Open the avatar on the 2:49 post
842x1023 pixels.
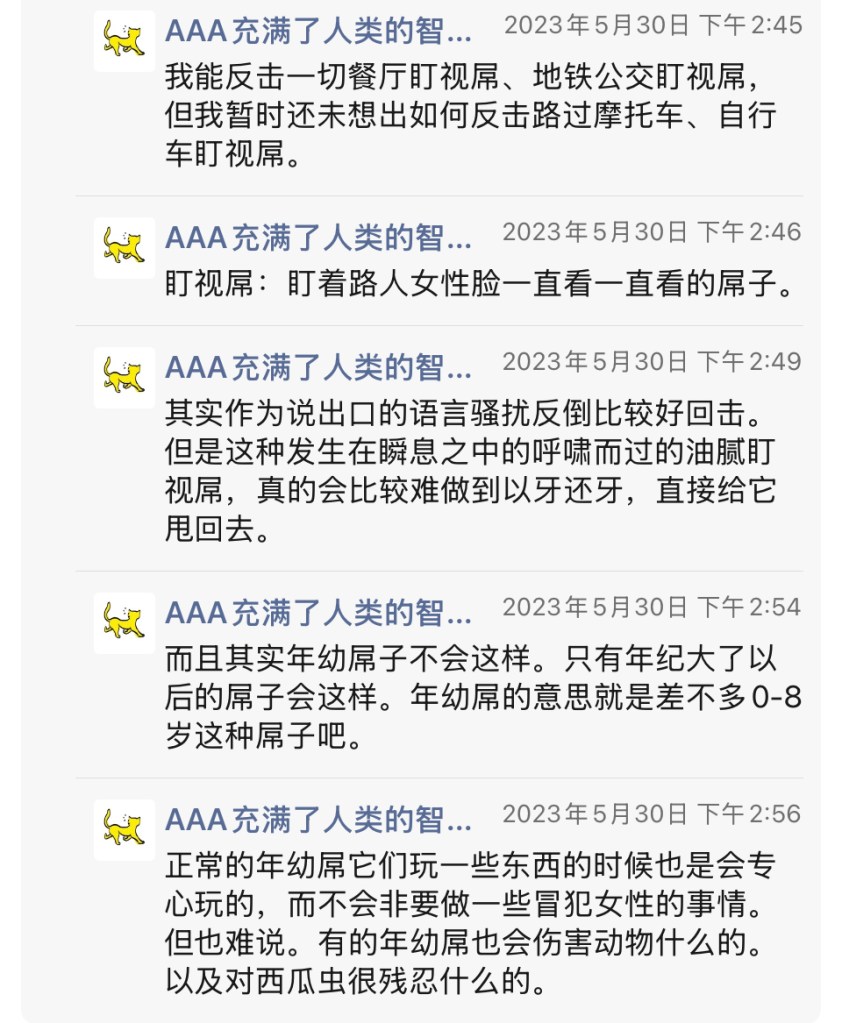tap(124, 377)
